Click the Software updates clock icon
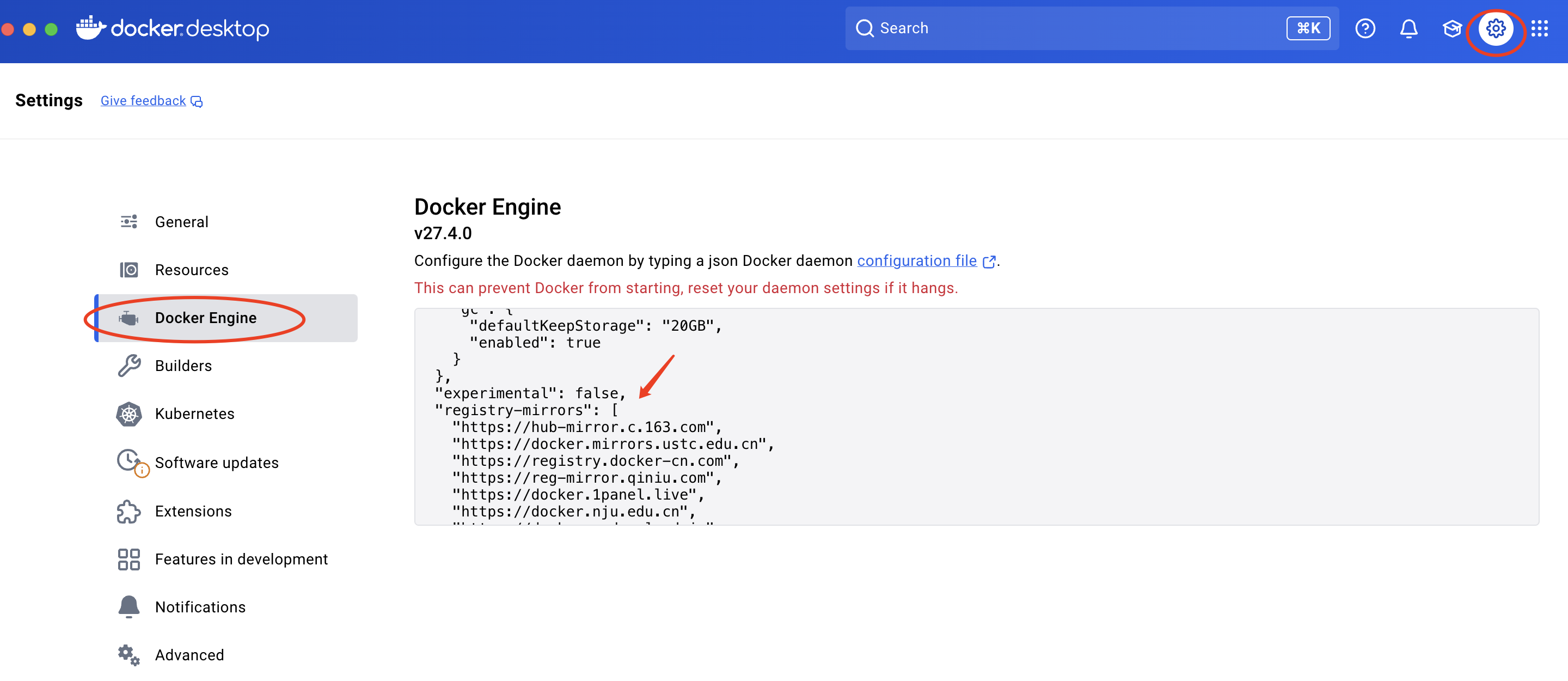 [129, 461]
